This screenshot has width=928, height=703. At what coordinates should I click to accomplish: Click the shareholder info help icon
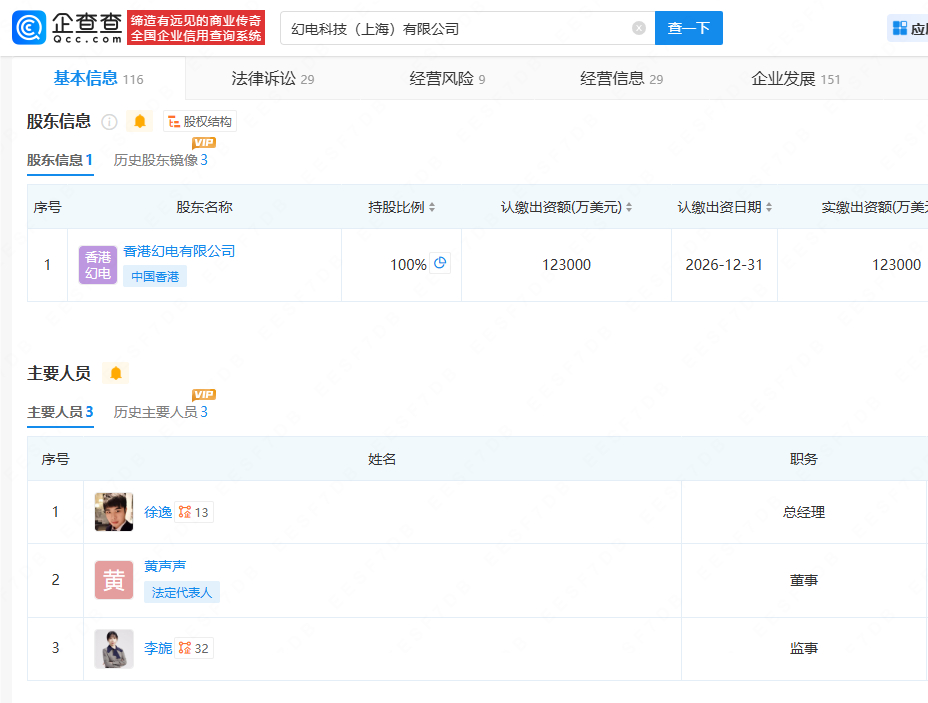point(109,121)
